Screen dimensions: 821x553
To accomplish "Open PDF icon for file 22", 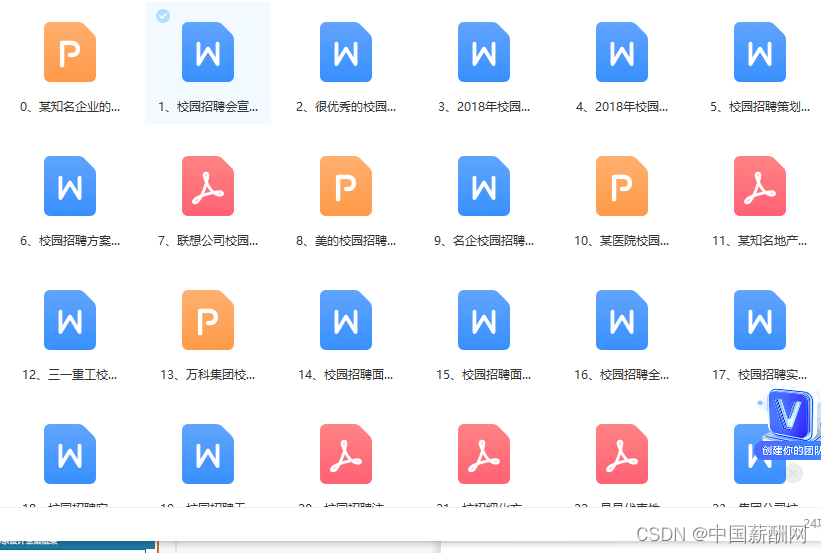I will (622, 454).
